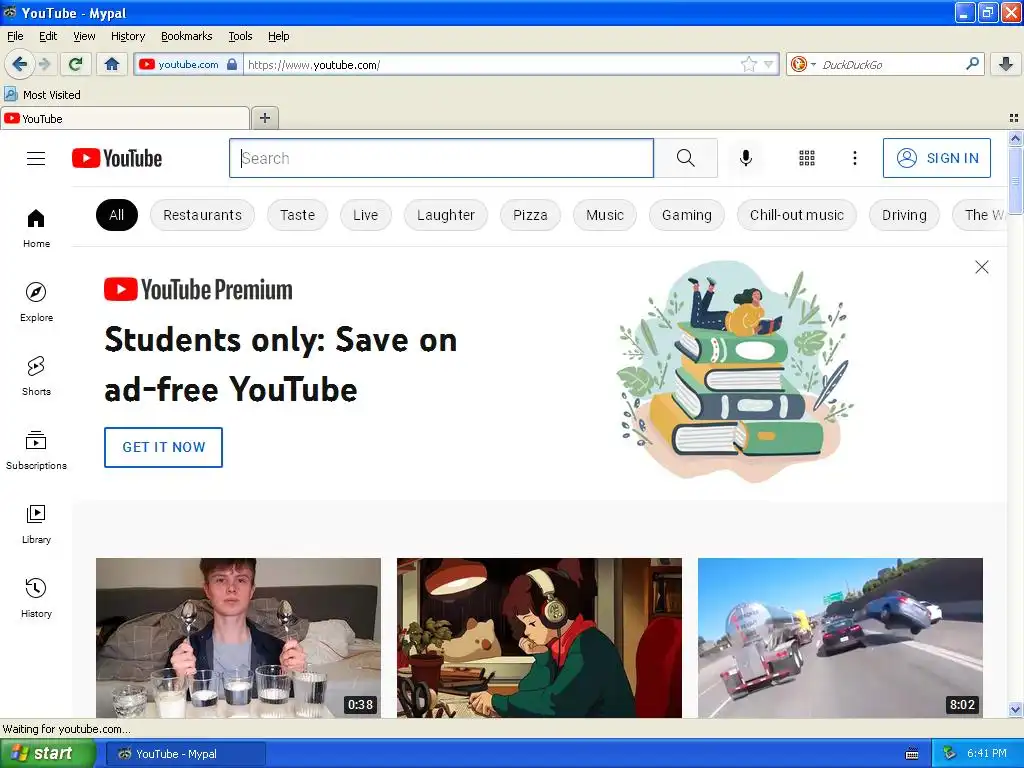Click the tray network status icon
1024x768 pixels.
point(949,754)
